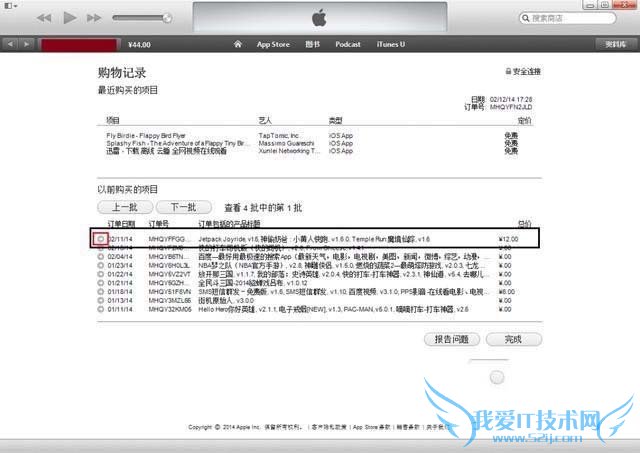
Task: Select order number MHQY32KM06
Action: (x=170, y=309)
